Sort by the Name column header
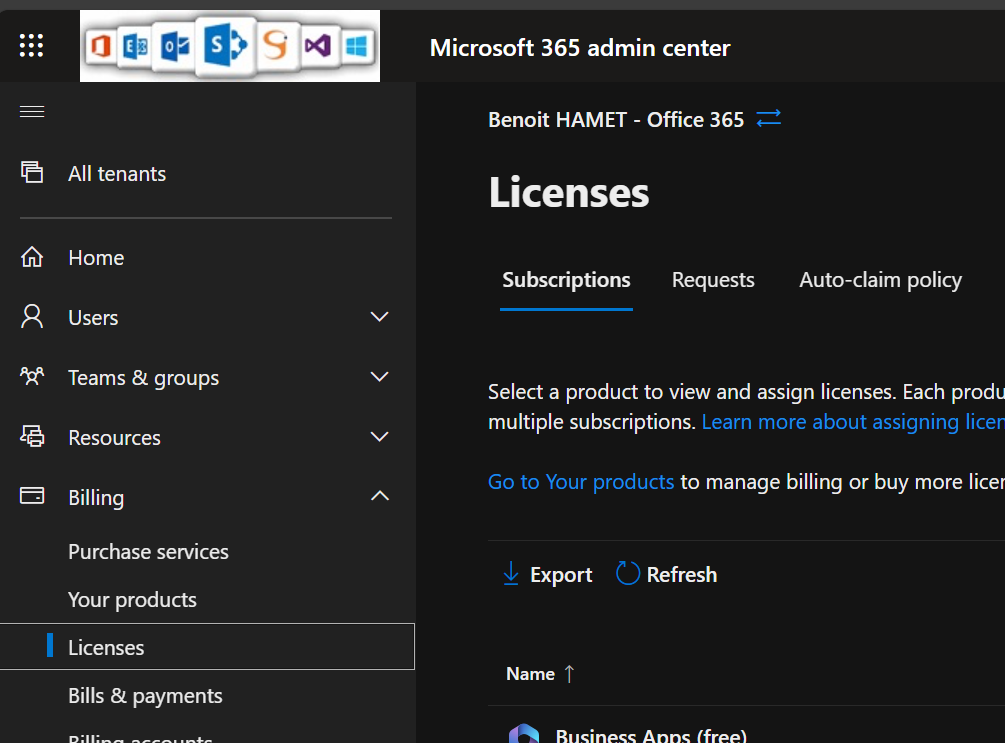 click(531, 674)
